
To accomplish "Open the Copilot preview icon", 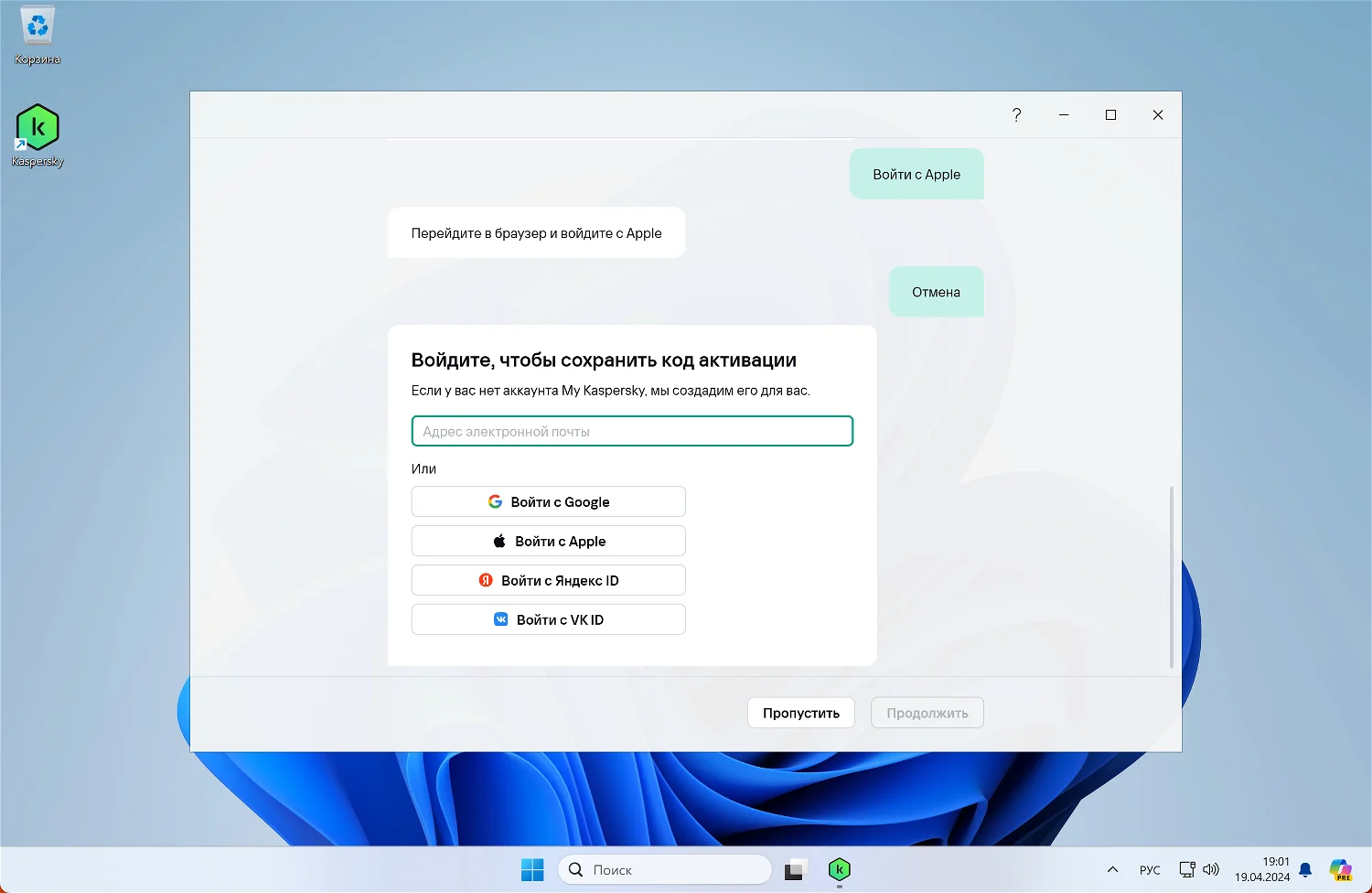I will 1341,869.
